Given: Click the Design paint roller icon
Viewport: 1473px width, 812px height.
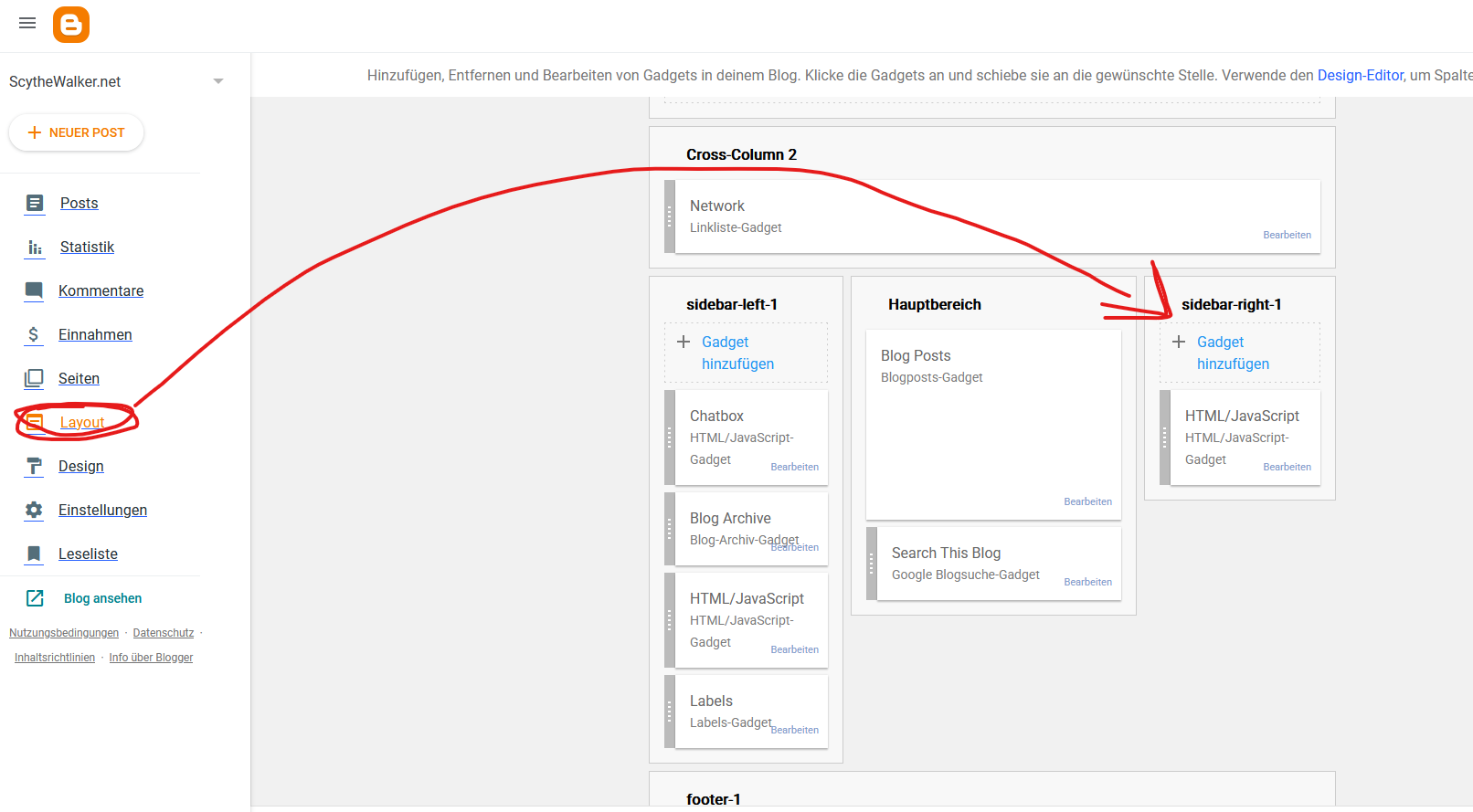Looking at the screenshot, I should point(35,466).
